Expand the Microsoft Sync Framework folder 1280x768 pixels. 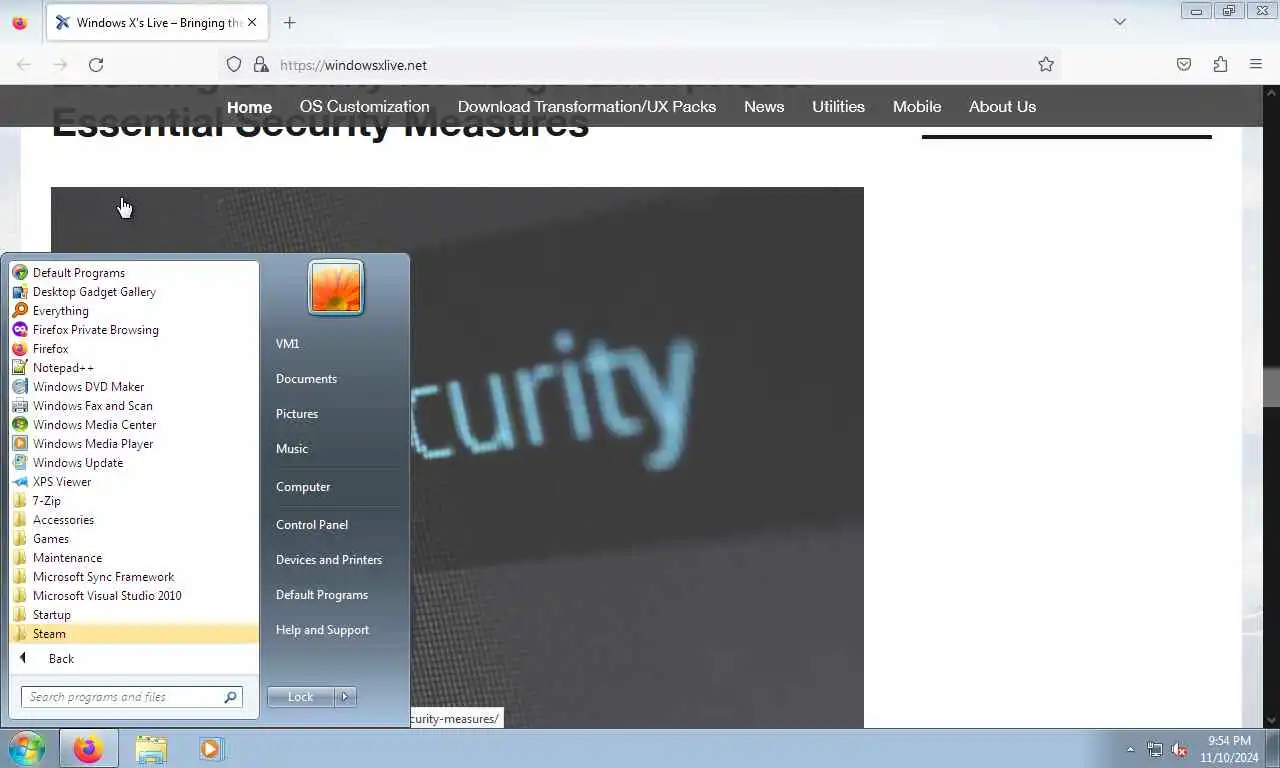click(x=134, y=577)
